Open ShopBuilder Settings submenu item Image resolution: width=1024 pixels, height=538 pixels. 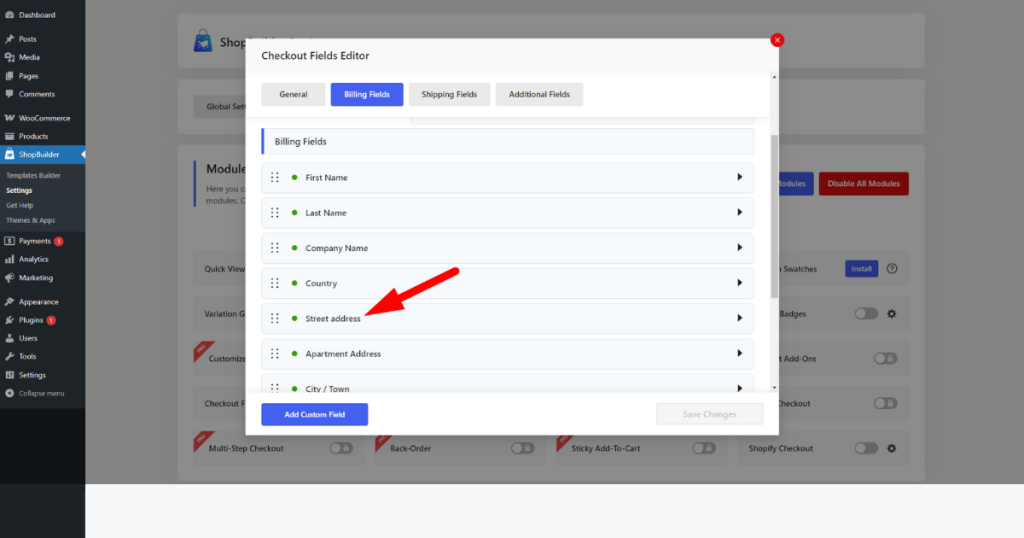click(x=19, y=191)
